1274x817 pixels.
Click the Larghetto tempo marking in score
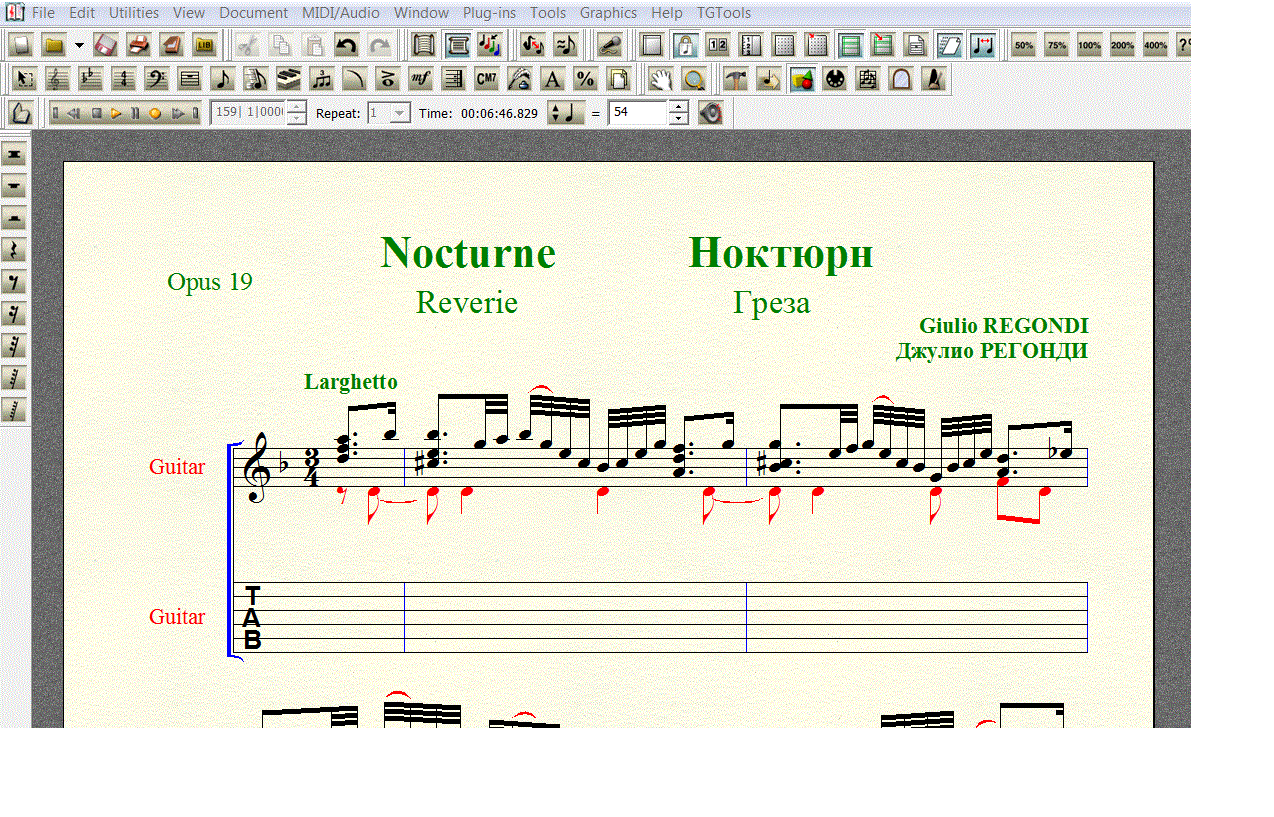point(351,382)
